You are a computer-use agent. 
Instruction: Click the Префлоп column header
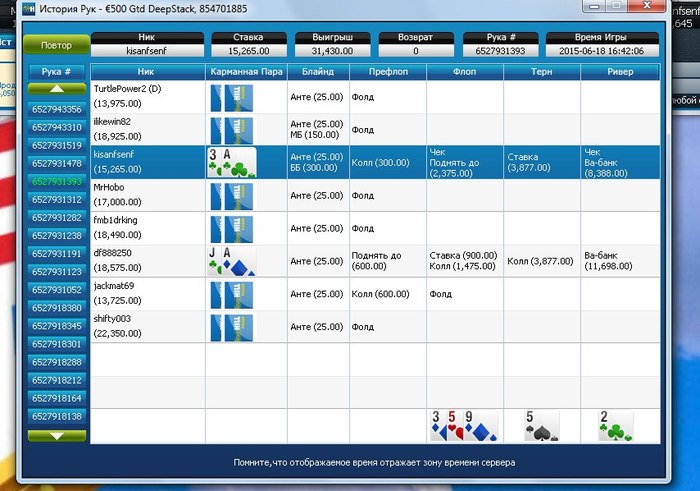point(388,71)
